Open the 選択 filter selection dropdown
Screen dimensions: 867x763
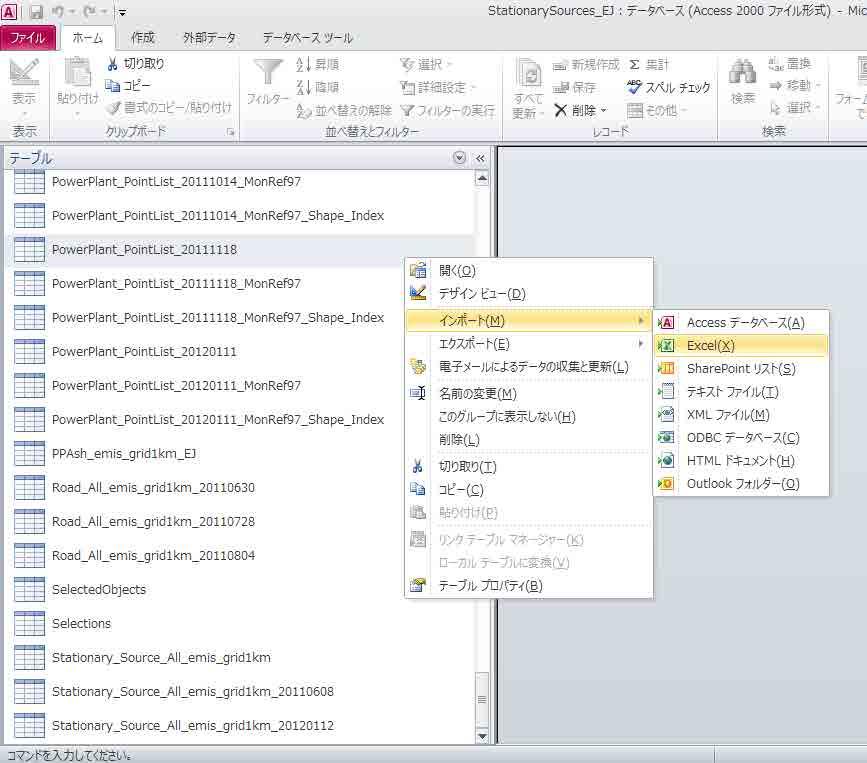tap(426, 65)
